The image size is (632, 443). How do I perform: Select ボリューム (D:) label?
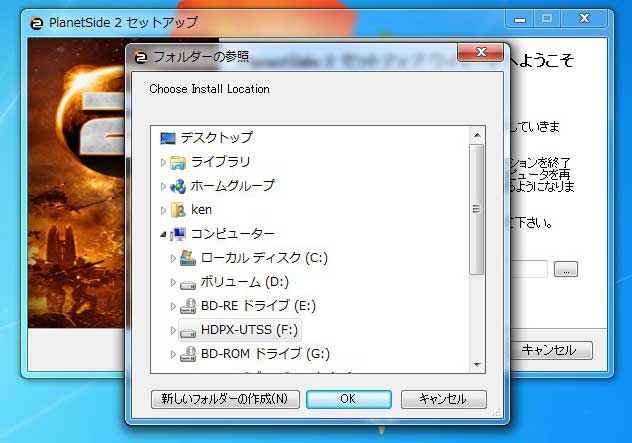245,282
